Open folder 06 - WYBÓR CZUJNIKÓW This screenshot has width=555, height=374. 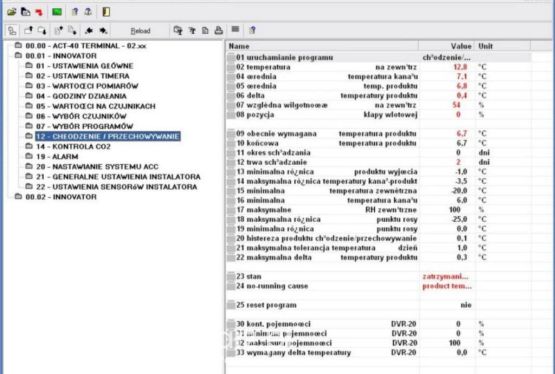(x=81, y=116)
